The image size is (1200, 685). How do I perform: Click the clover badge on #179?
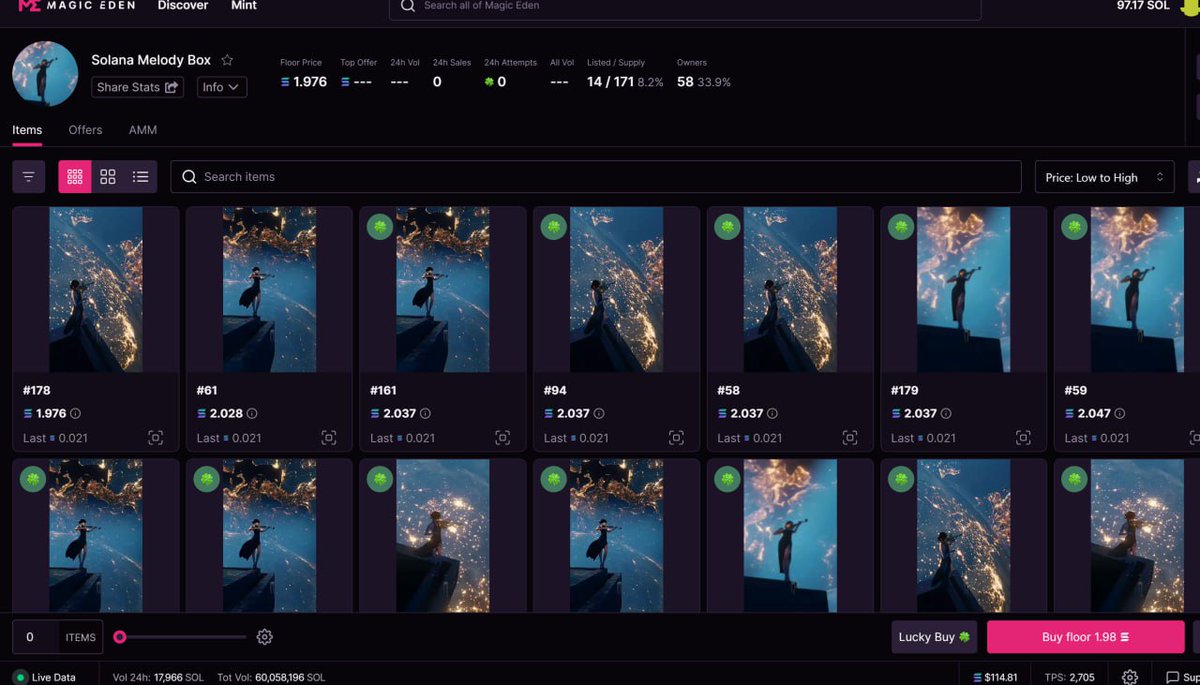tap(900, 227)
